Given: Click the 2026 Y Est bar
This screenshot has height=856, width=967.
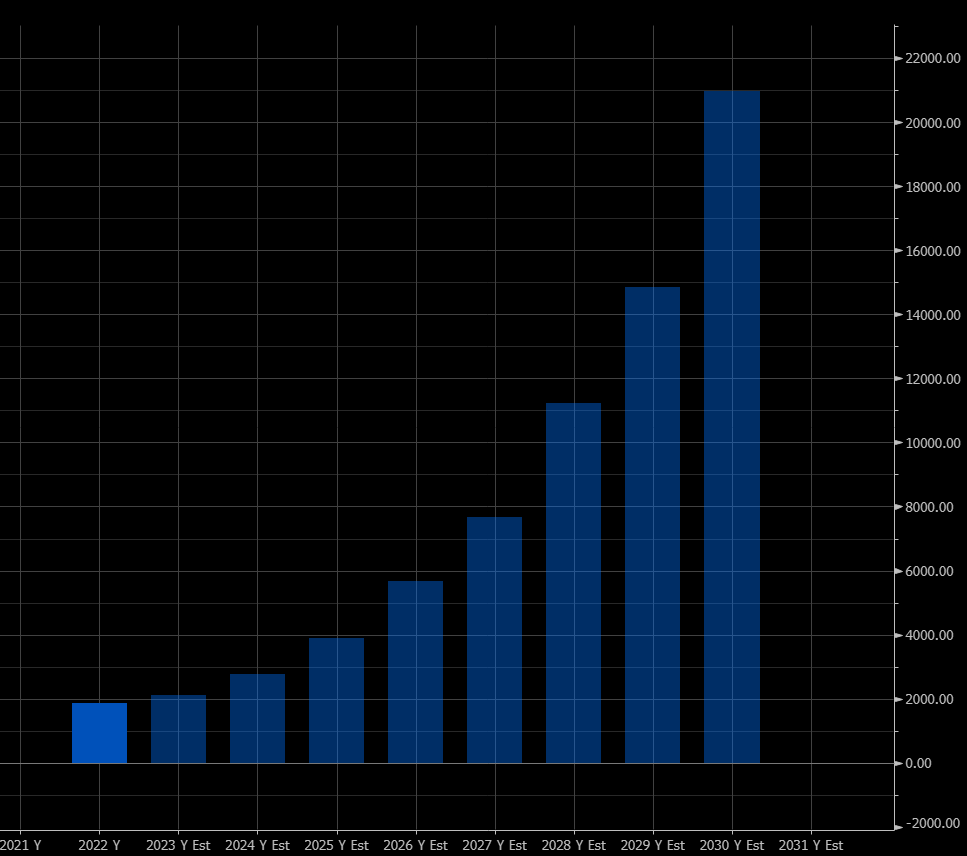Looking at the screenshot, I should click(x=415, y=672).
